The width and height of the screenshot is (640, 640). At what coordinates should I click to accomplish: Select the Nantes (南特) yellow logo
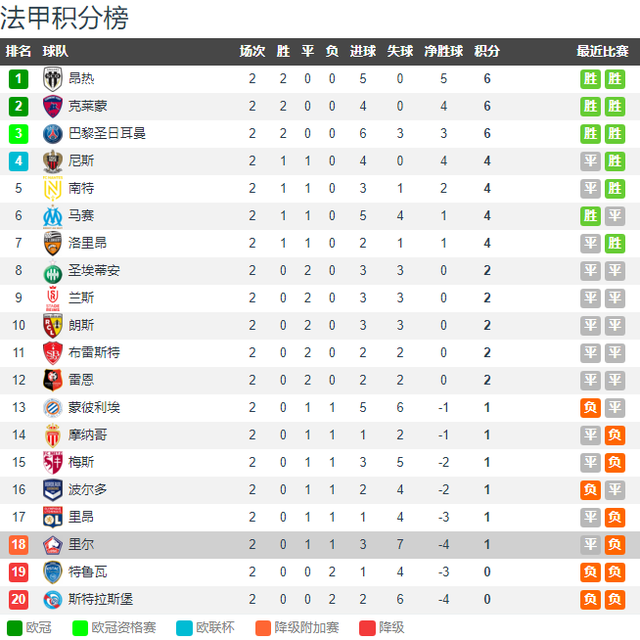tap(53, 189)
